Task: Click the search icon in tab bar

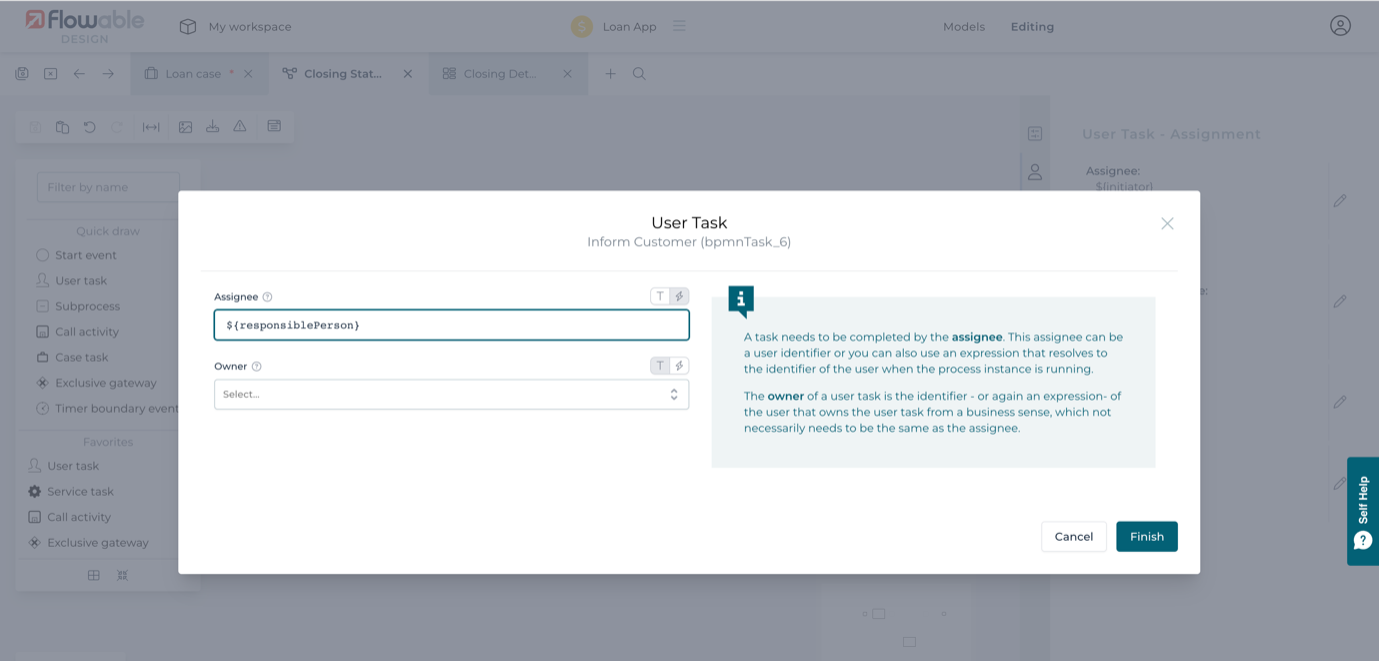Action: coord(639,74)
